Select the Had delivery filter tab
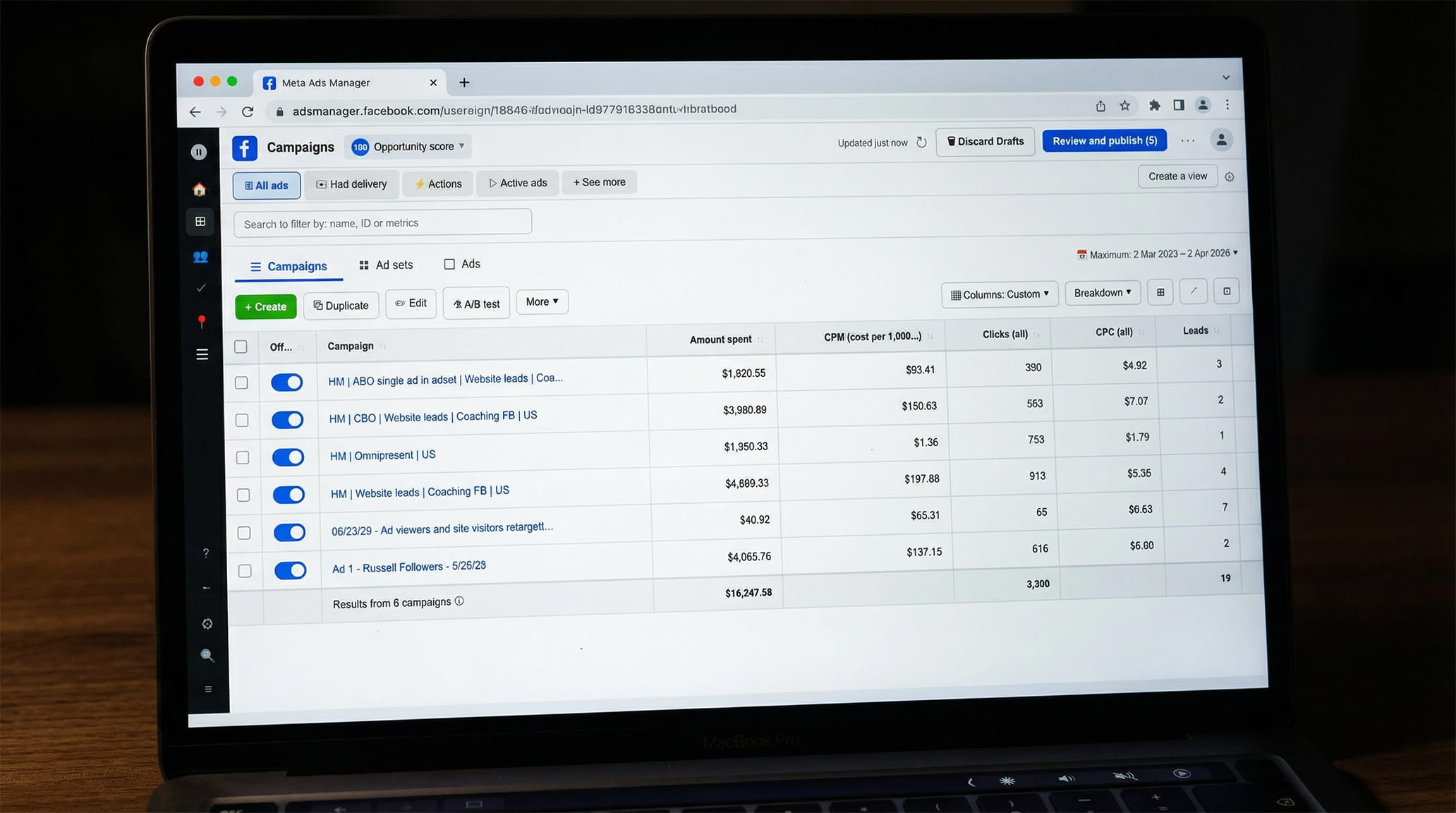The height and width of the screenshot is (813, 1456). click(351, 184)
